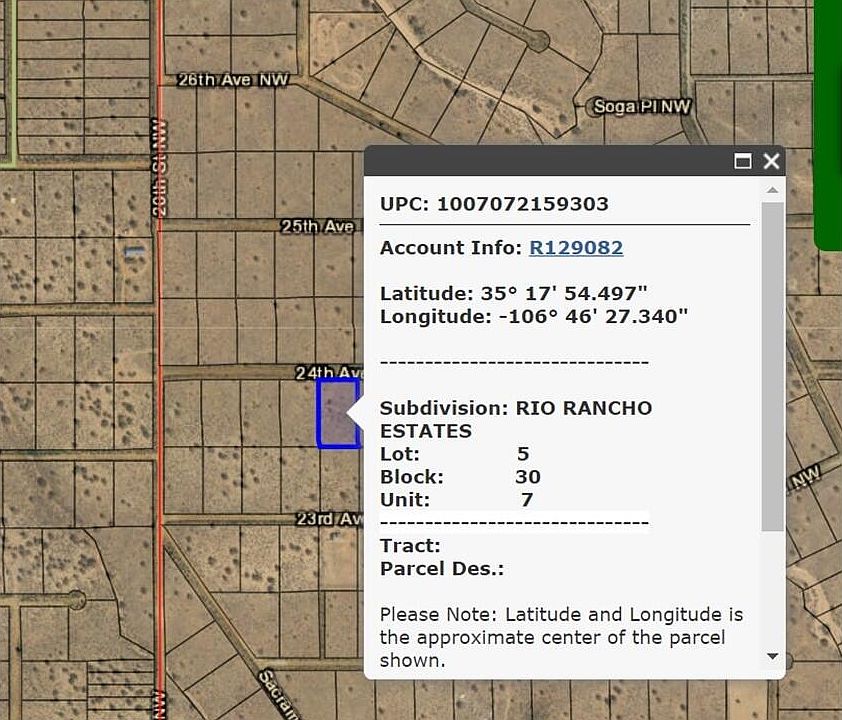Click the 26th Ave NW street label
This screenshot has width=842, height=720.
point(232,80)
